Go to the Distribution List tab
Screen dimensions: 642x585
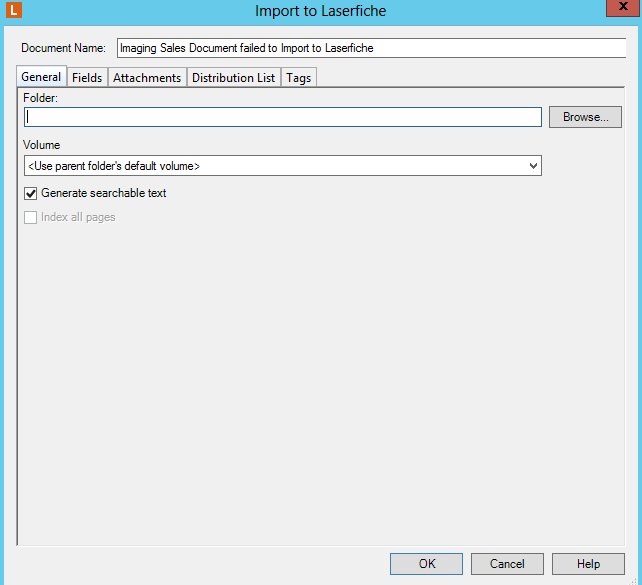click(233, 78)
